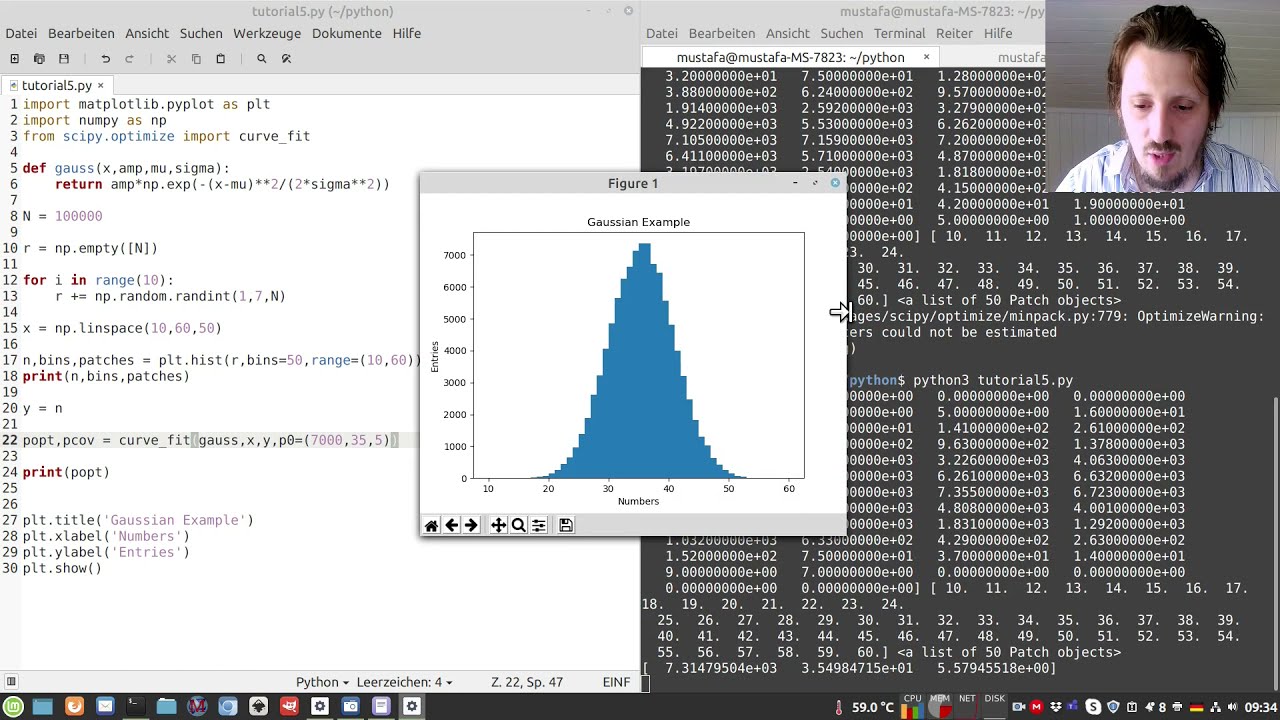Open the Leerzeichen: 4 indentation dropdown
Viewport: 1280px width, 720px height.
pyautogui.click(x=404, y=682)
